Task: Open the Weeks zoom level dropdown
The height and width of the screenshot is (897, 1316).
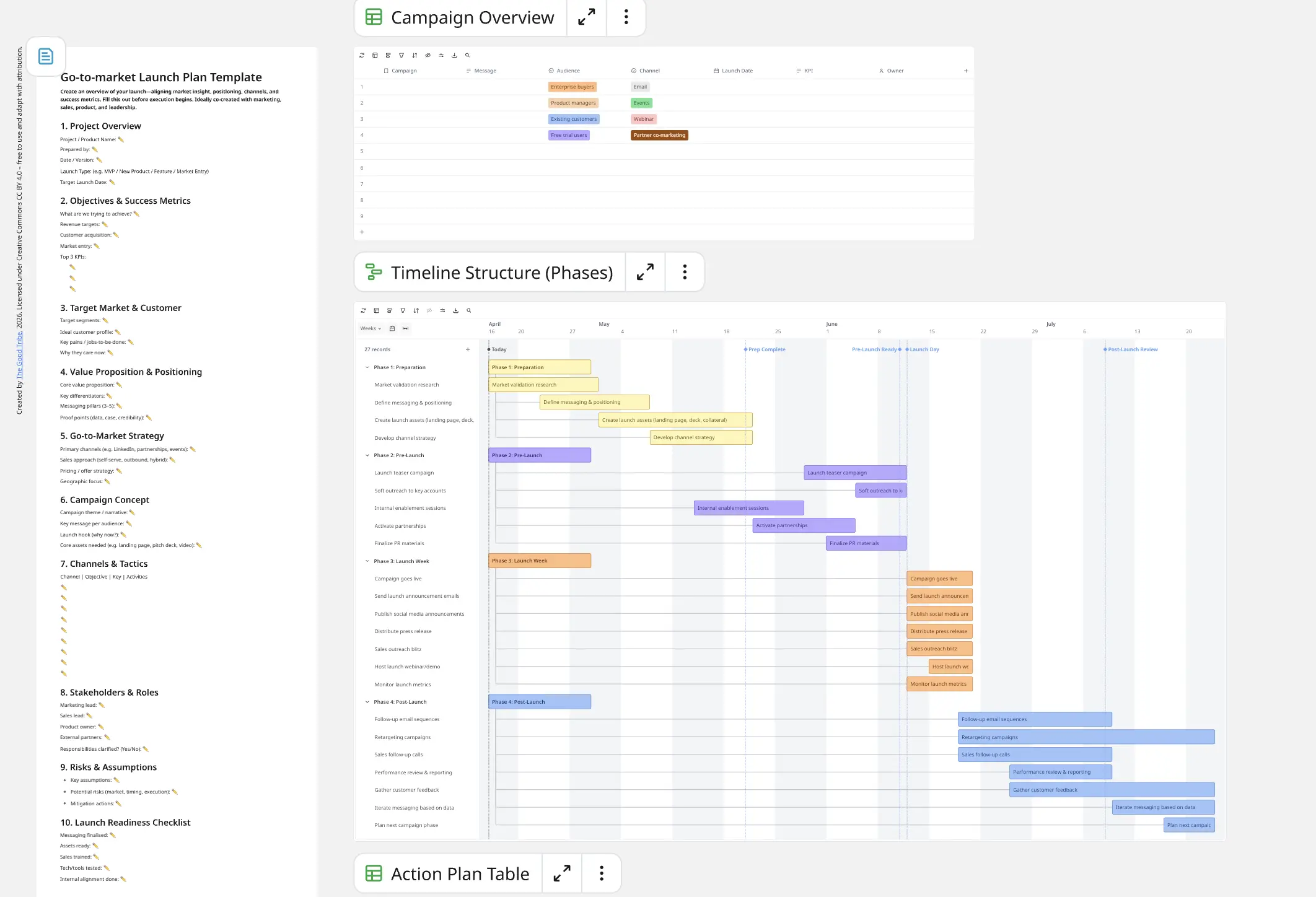Action: 369,328
